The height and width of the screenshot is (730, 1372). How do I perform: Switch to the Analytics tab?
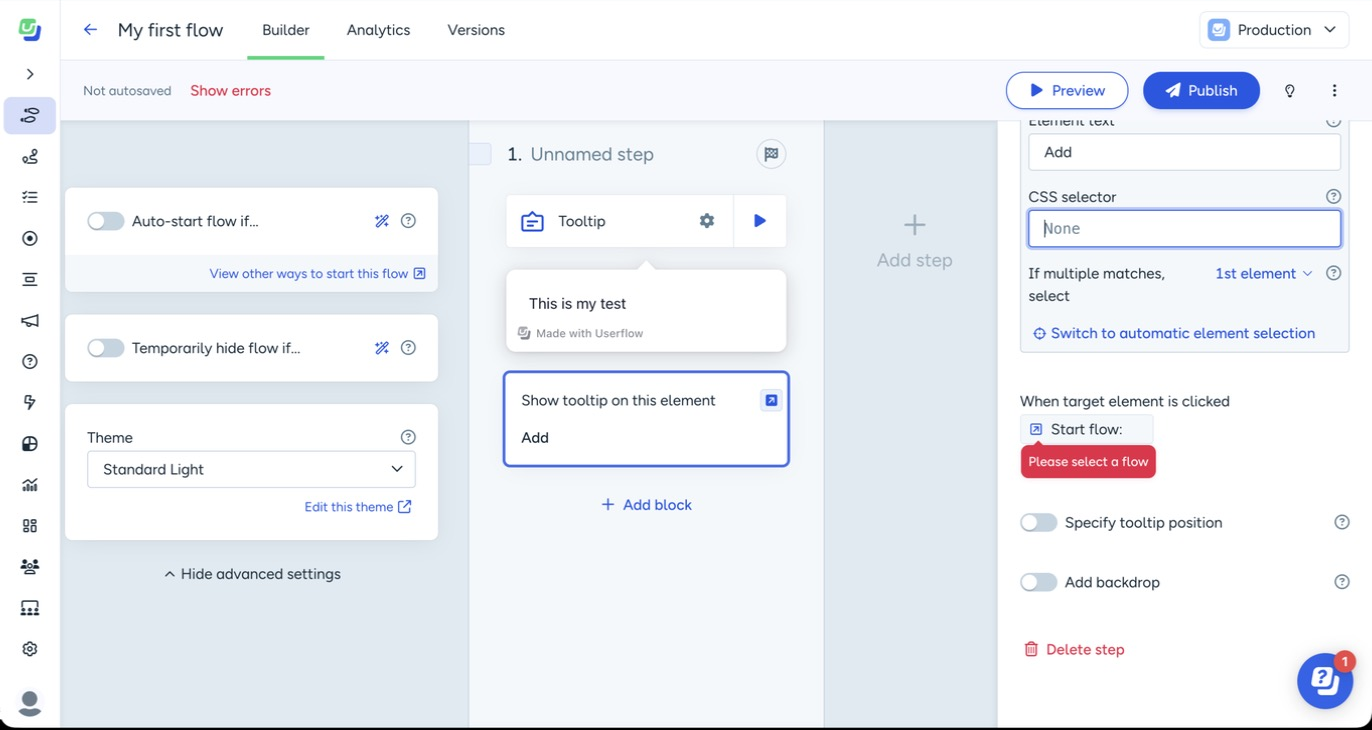(x=378, y=30)
